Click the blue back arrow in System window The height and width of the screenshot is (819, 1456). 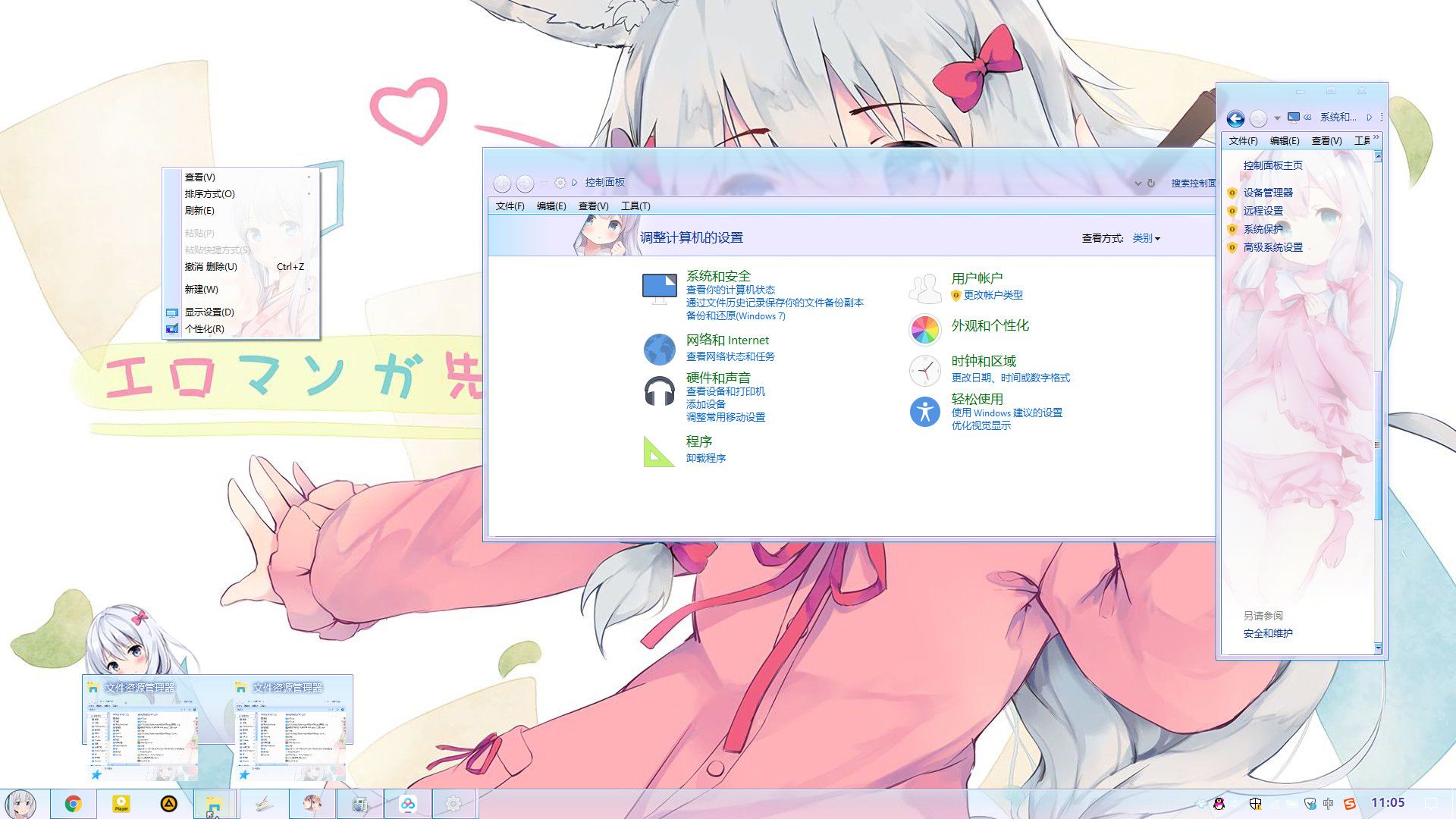click(x=1235, y=118)
